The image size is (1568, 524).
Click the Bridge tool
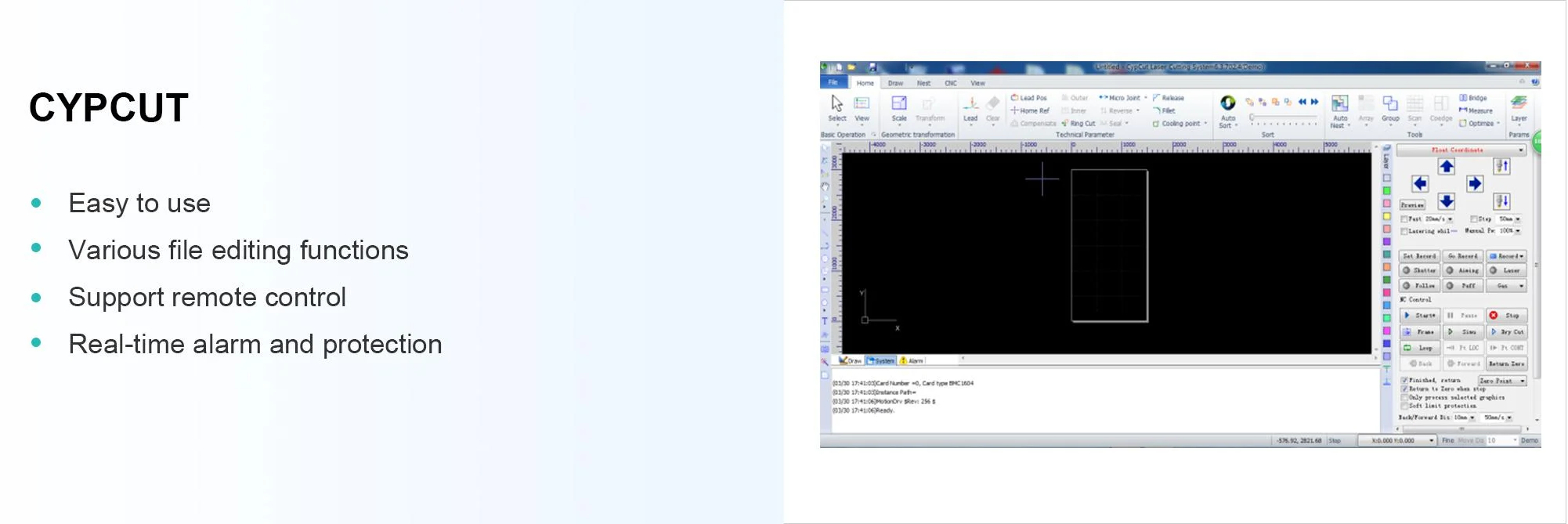pyautogui.click(x=1473, y=98)
